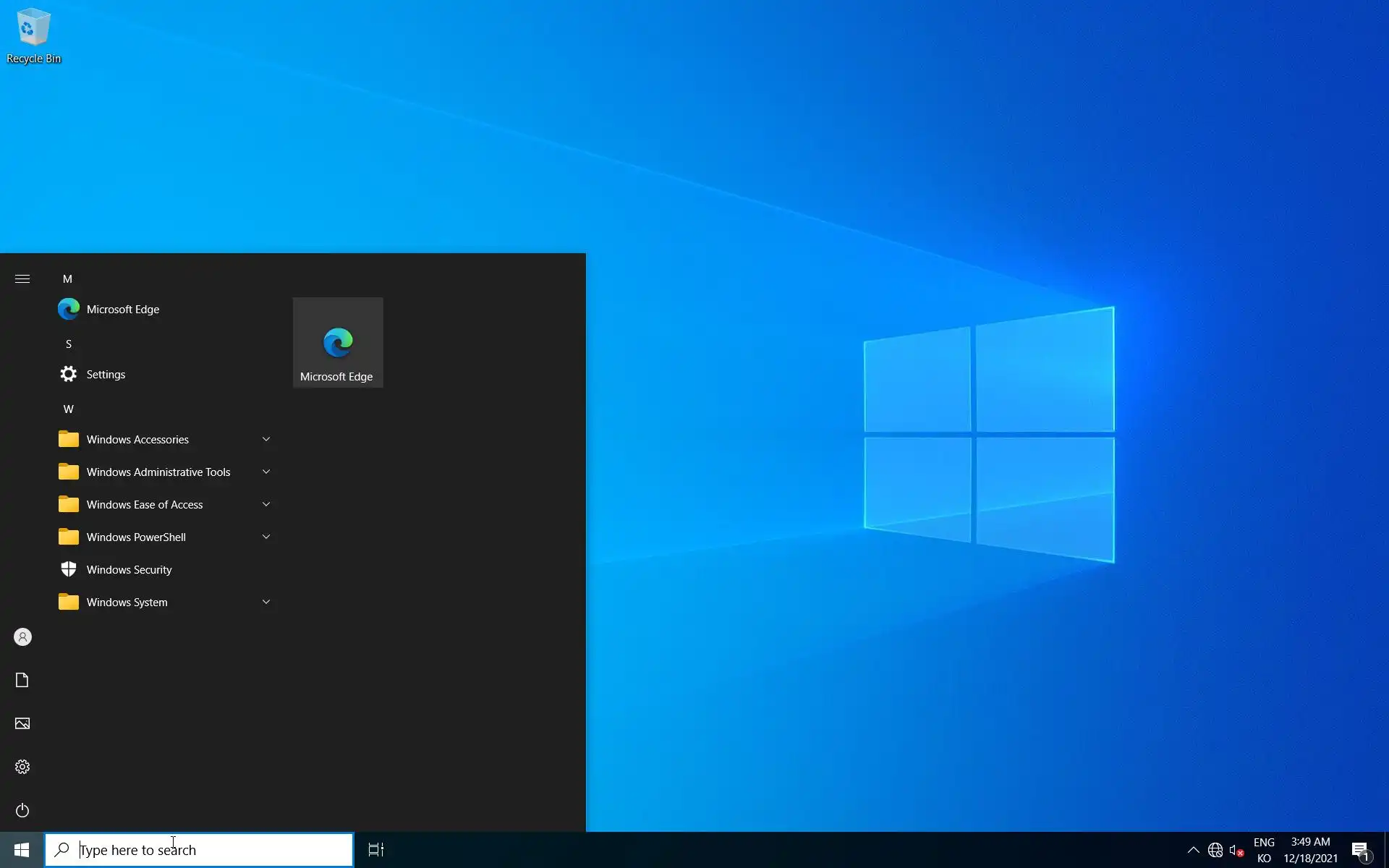Viewport: 1389px width, 868px height.
Task: Click the Microsoft Edge pinned tile
Action: [338, 343]
